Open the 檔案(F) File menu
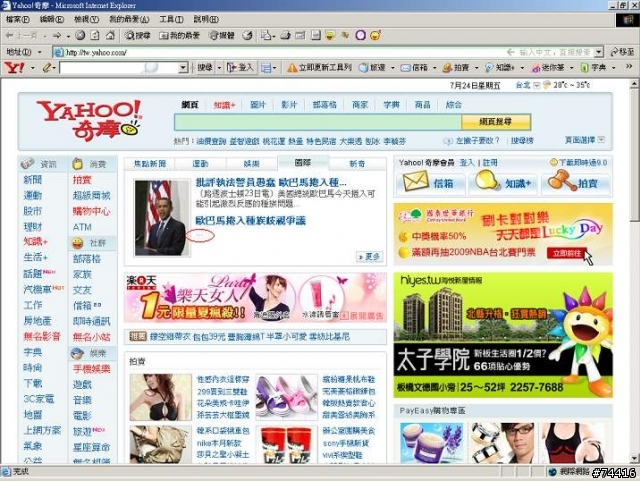 (18, 20)
